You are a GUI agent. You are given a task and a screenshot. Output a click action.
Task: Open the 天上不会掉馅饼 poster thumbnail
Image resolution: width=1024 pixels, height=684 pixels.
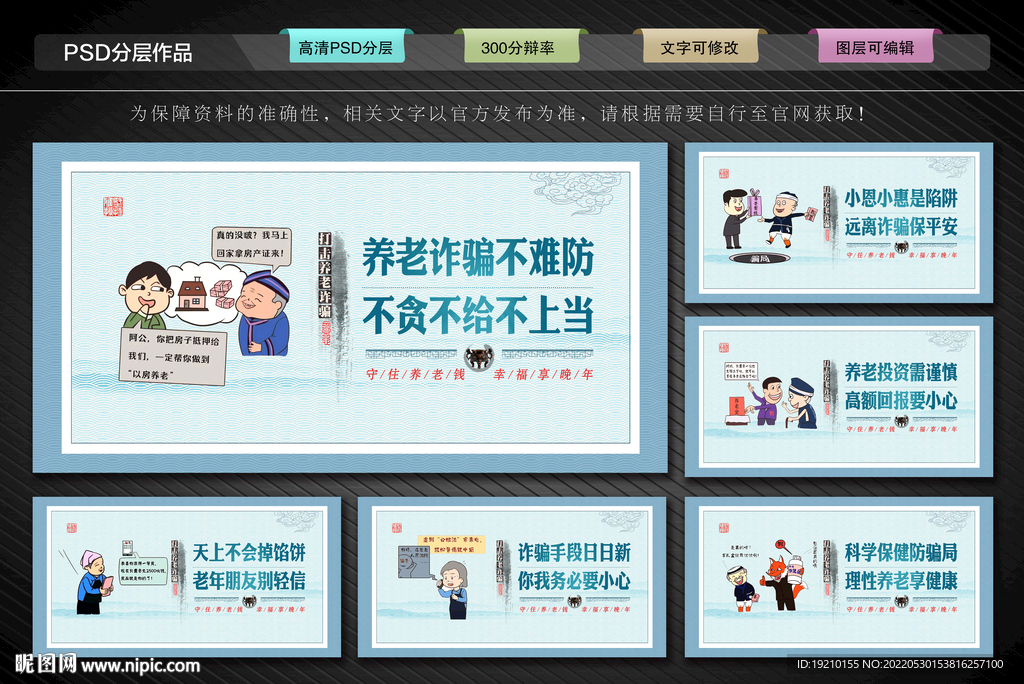[x=187, y=577]
